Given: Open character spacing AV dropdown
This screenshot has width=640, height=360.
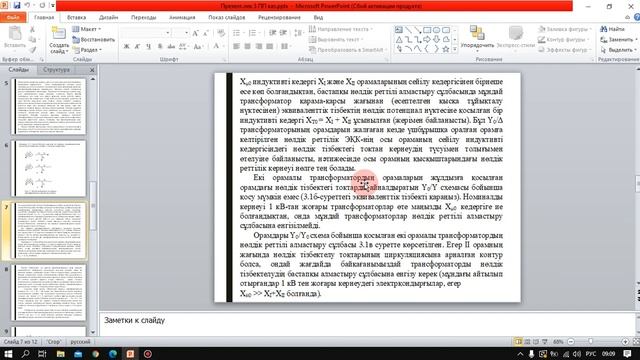Looking at the screenshot, I should click(184, 47).
